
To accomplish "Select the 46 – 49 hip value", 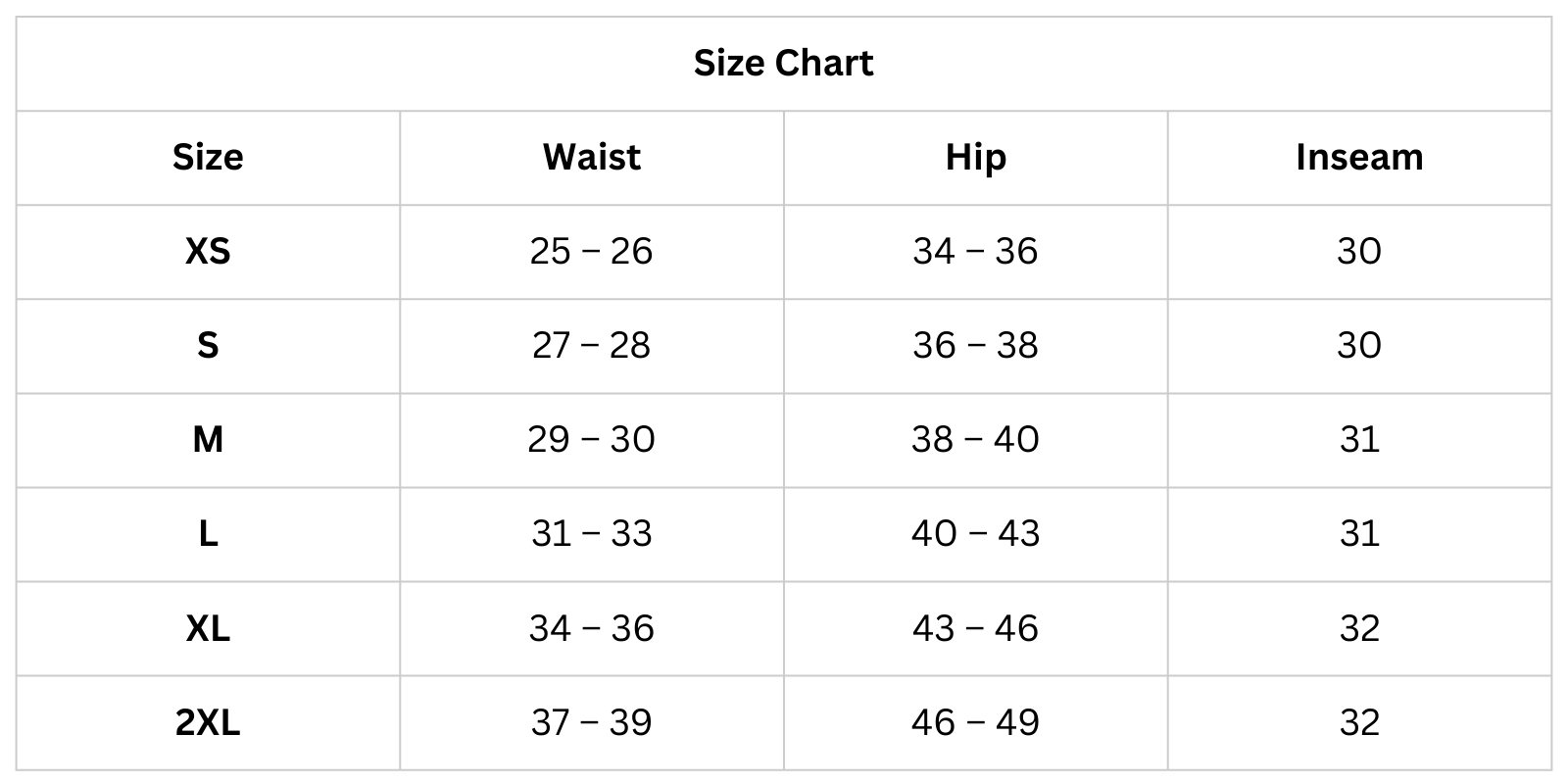I will pyautogui.click(x=975, y=723).
